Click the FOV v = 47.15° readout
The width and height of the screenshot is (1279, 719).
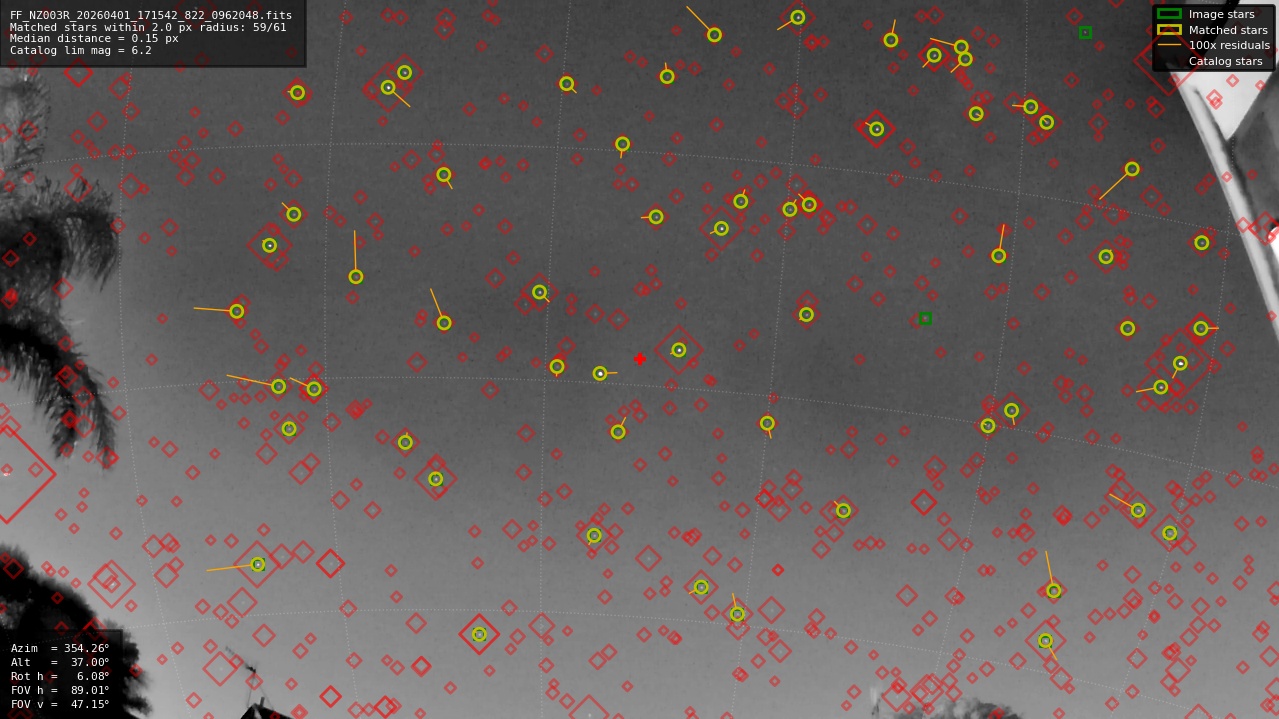click(x=60, y=704)
